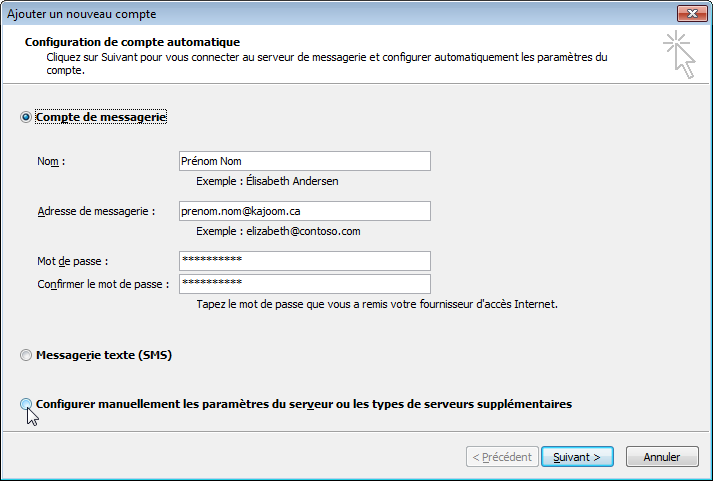Focus the Nom field containing Prénom Nom
The image size is (713, 481).
[x=305, y=161]
